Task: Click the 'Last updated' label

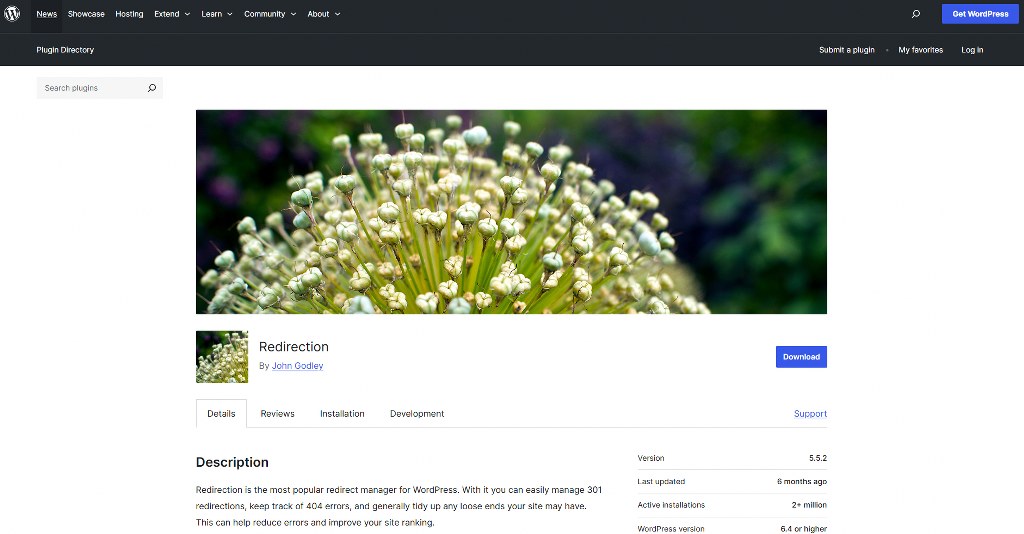Action: click(661, 482)
